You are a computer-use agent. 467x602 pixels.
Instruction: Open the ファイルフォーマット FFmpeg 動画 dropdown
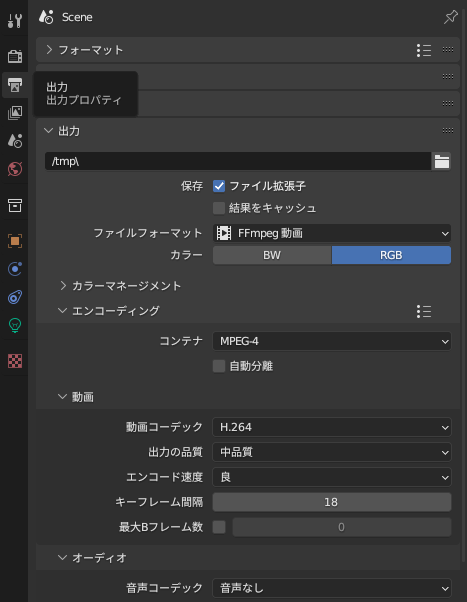332,233
